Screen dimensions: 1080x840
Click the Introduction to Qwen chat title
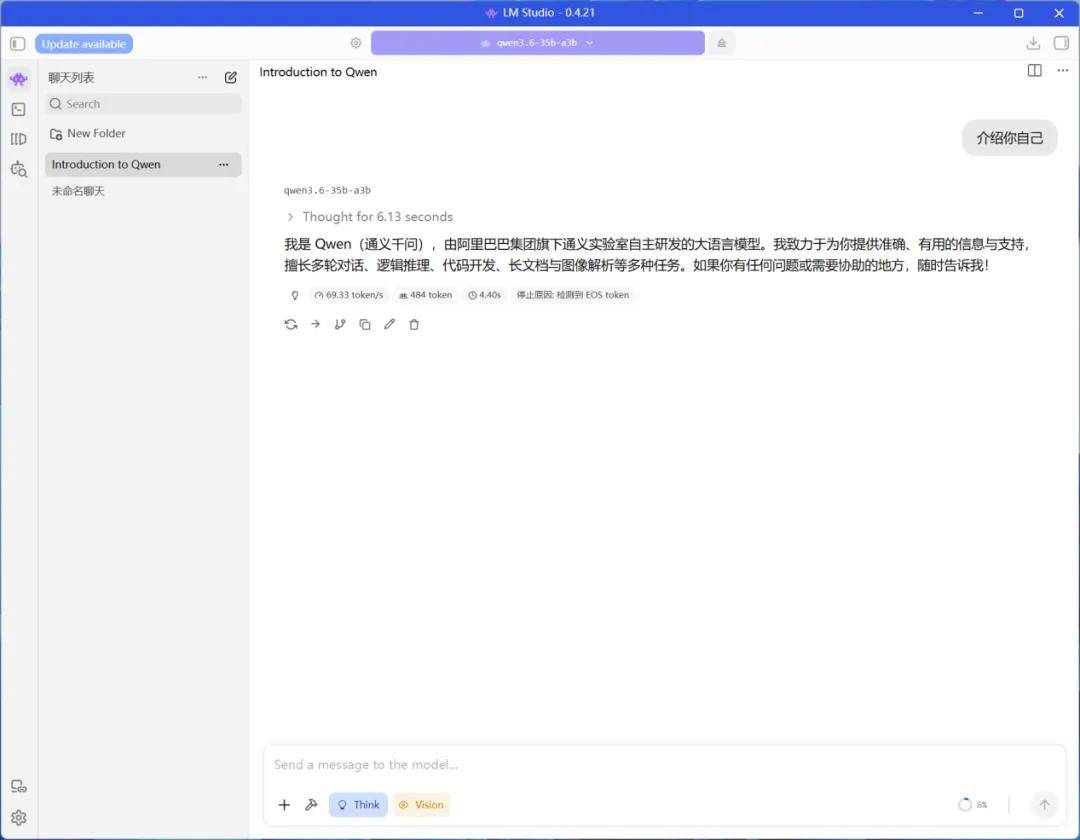pyautogui.click(x=318, y=72)
